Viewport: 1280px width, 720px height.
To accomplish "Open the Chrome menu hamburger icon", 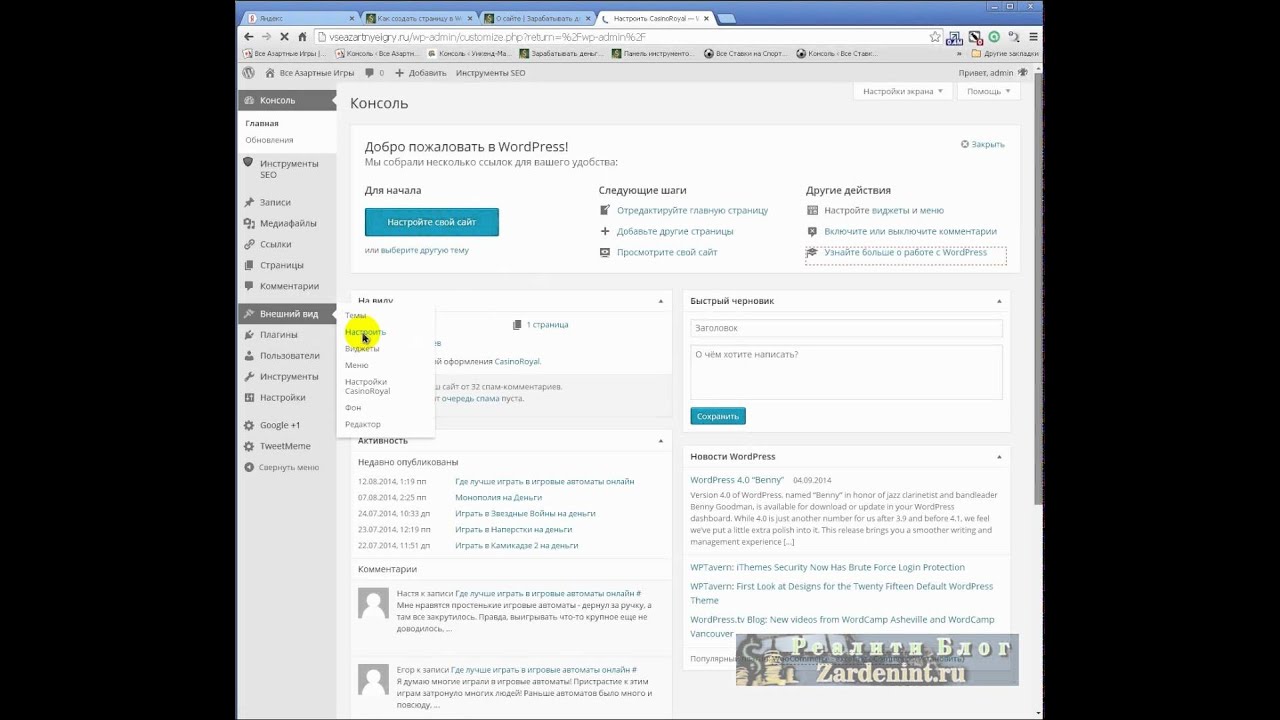I will pos(1033,37).
